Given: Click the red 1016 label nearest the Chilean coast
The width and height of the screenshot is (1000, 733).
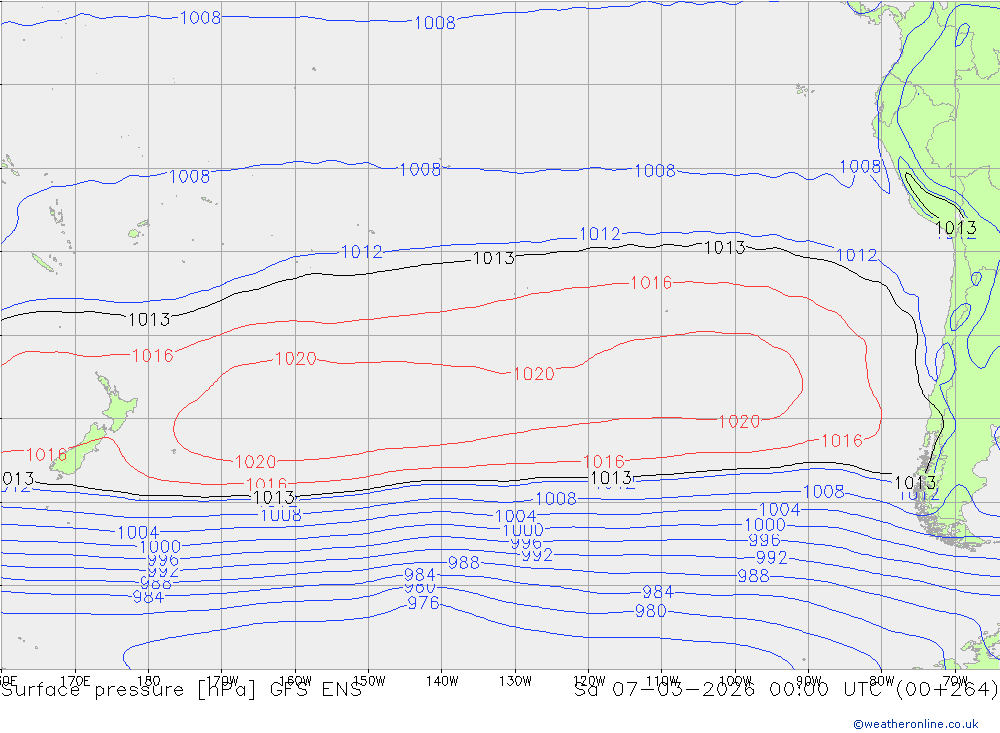Looking at the screenshot, I should pos(842,441).
